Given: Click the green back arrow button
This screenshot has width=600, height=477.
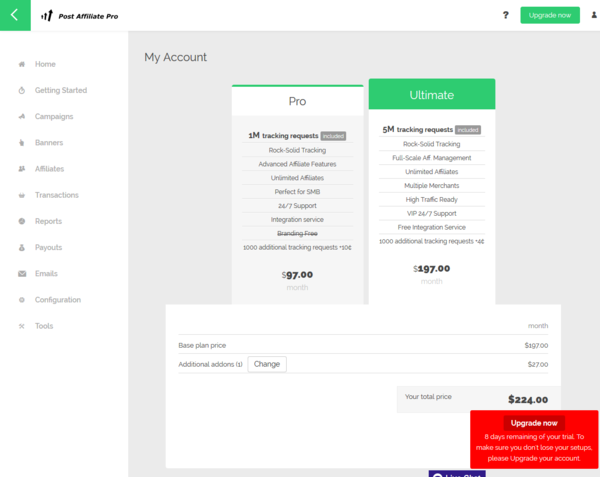Looking at the screenshot, I should click(15, 15).
